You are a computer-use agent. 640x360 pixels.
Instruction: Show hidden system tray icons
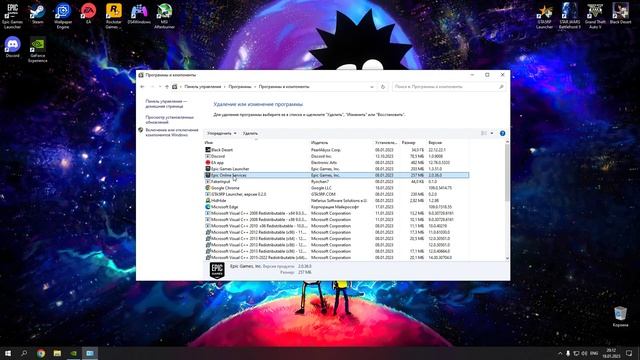tap(560, 353)
